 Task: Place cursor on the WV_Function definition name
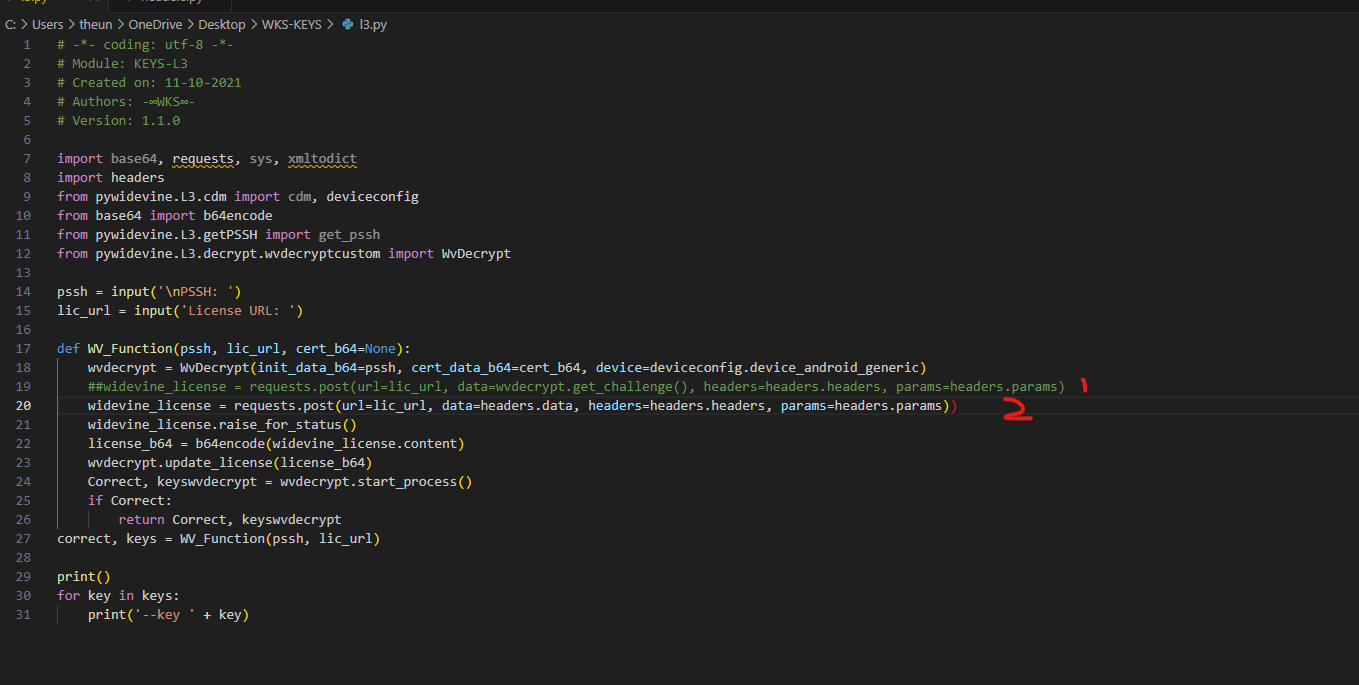point(129,348)
